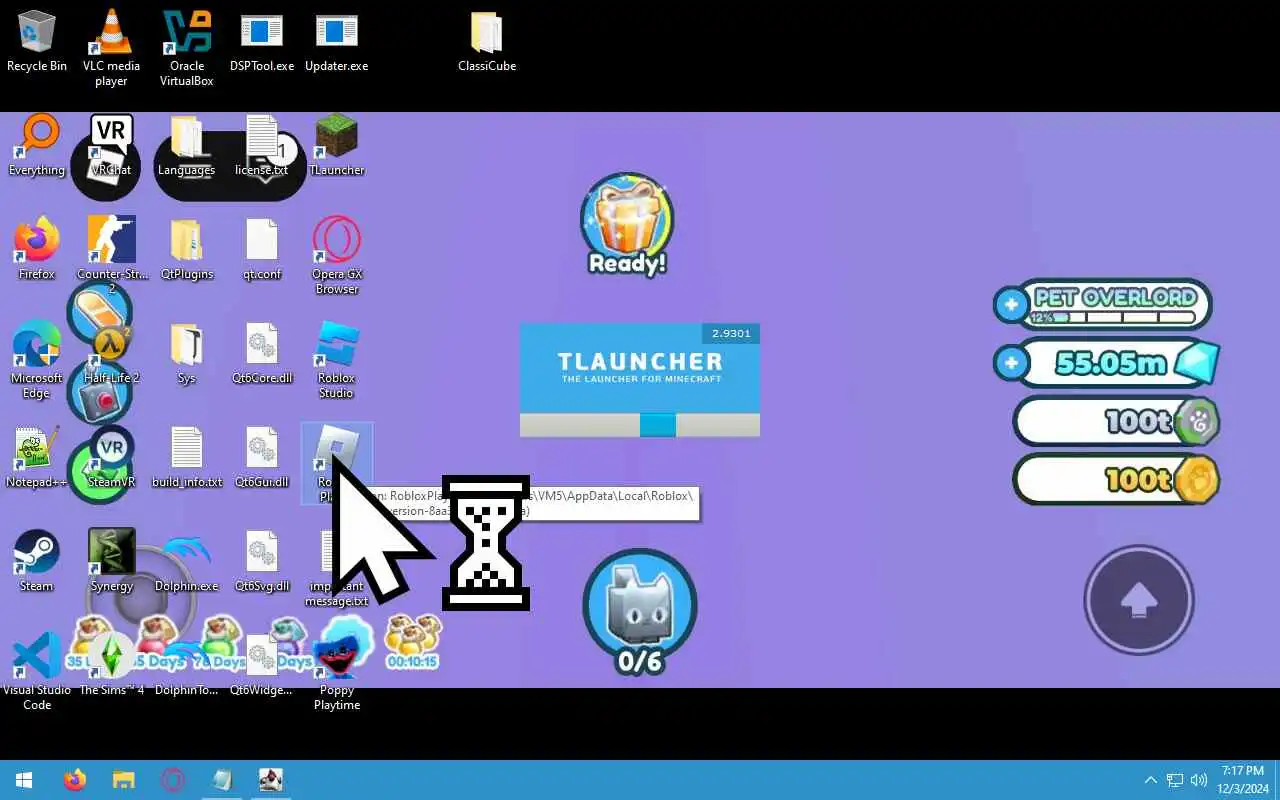Viewport: 1280px width, 800px height.
Task: Select Dolphin.exe on the desktop
Action: [x=186, y=562]
